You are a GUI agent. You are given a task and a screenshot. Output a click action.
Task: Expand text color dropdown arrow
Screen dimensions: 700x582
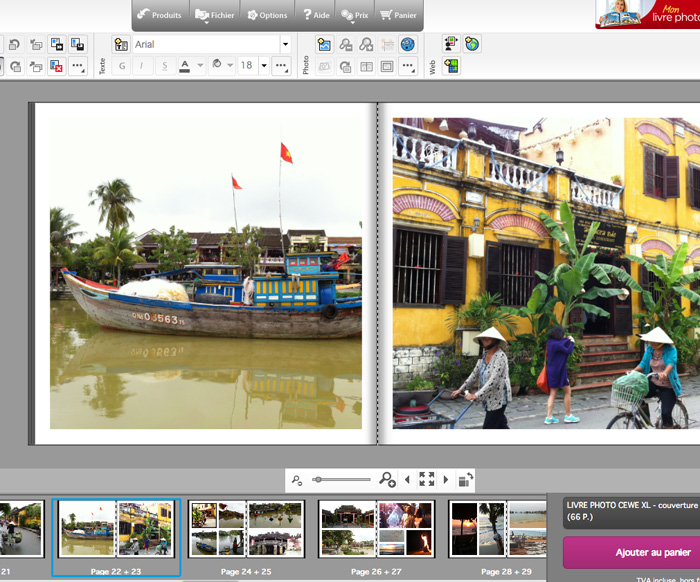[200, 66]
